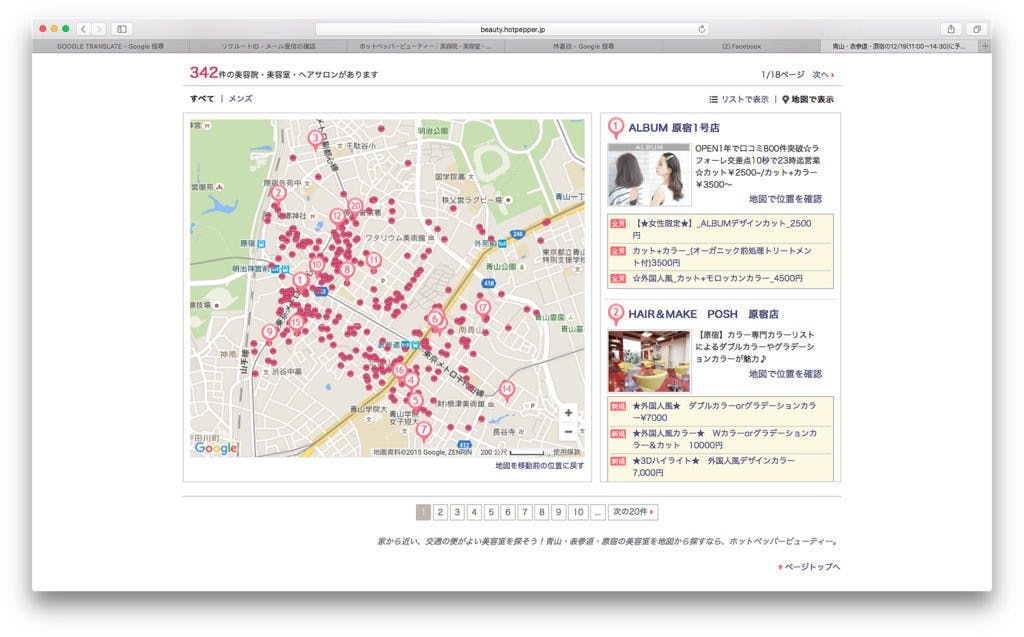Click the Safari back arrow button
Screen dimensions: 1024x637
(84, 29)
